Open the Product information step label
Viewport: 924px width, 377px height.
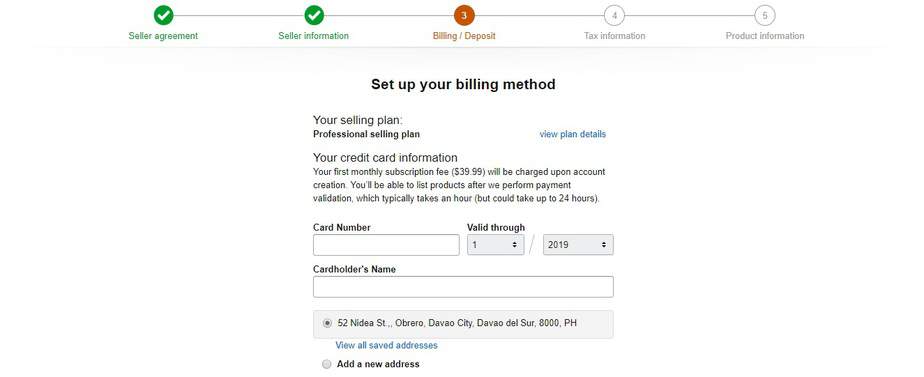tap(765, 36)
